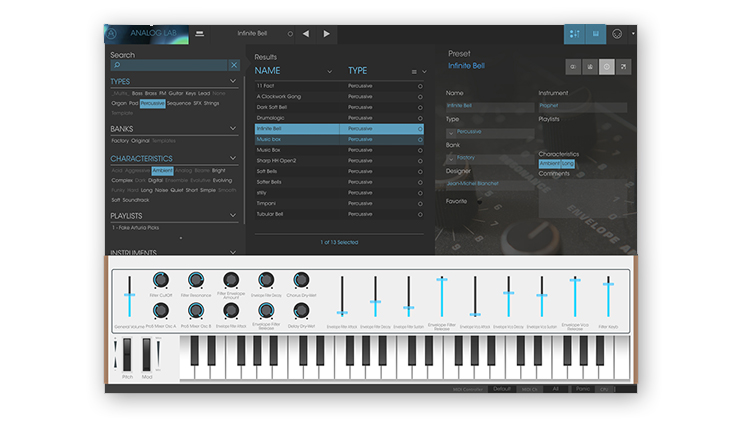Click the fourth preset export icon

click(623, 67)
